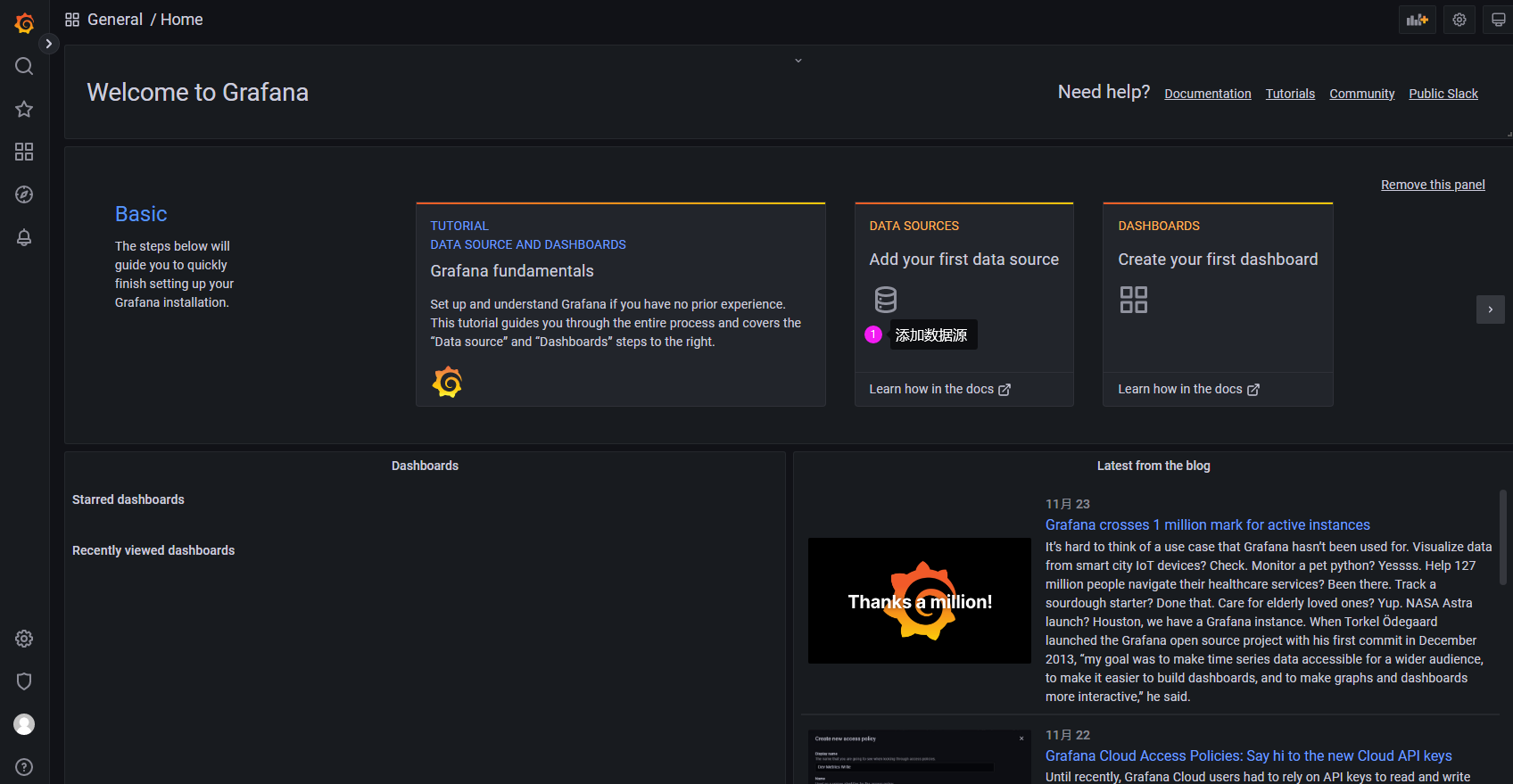Click the Add panel icon in top bar

click(1418, 20)
